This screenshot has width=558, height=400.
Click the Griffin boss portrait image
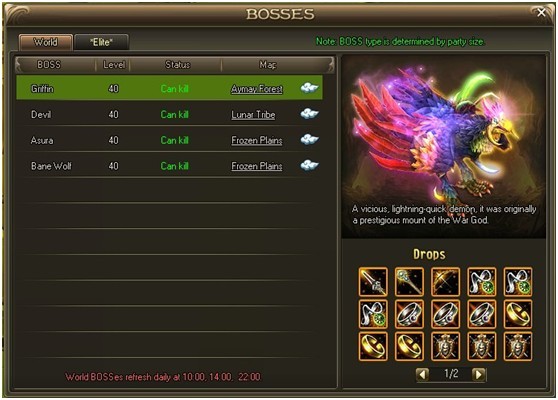443,147
